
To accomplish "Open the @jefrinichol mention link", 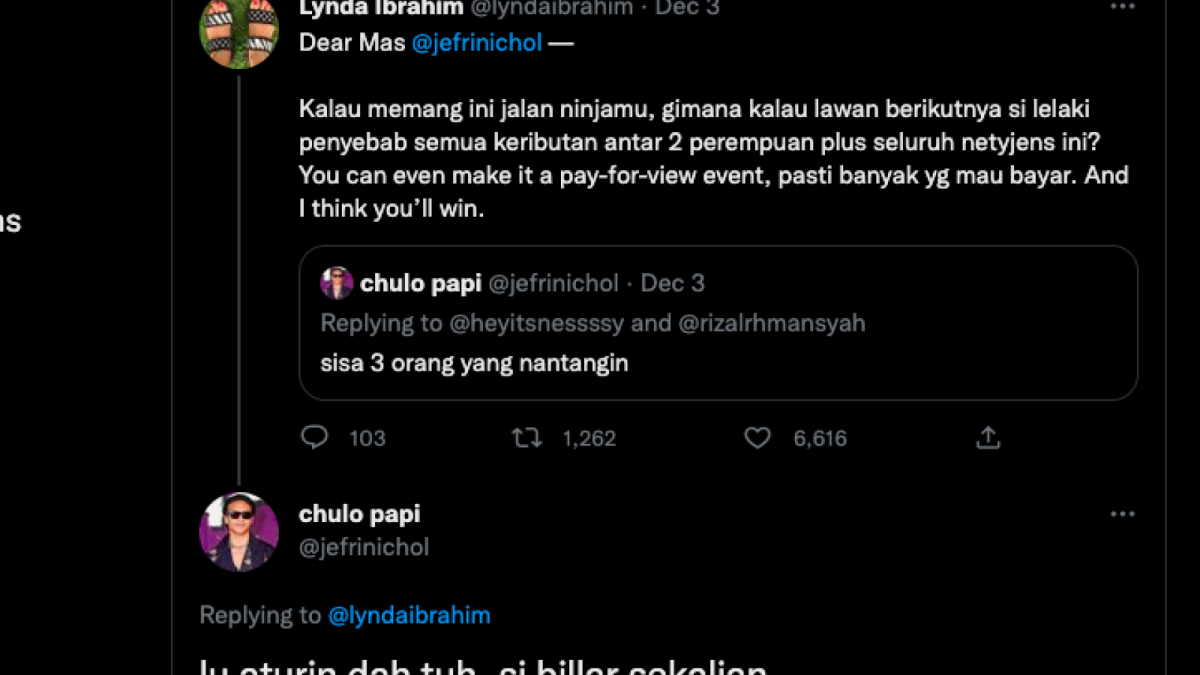I will click(x=477, y=43).
